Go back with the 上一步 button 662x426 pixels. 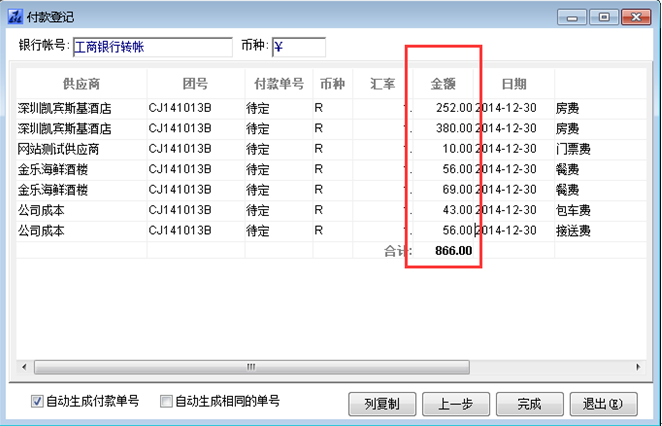[456, 404]
